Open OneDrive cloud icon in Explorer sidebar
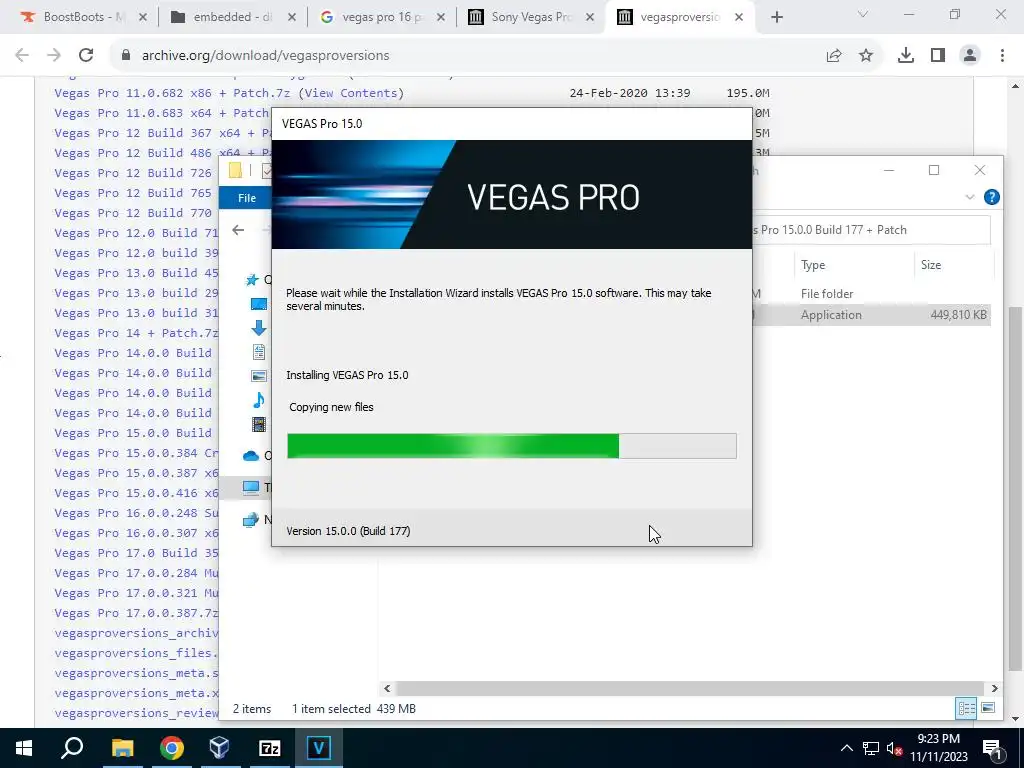Screen dimensions: 1024x768 (x=251, y=456)
